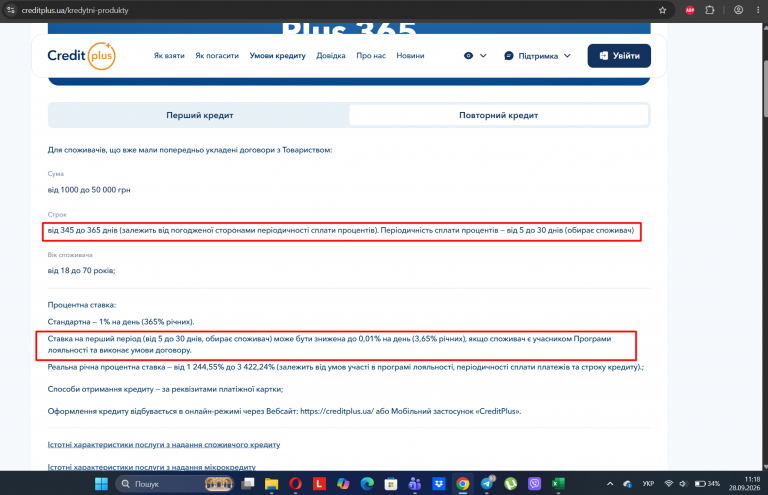Click the Пошук taskbar search box
This screenshot has height=495, width=768.
174,484
